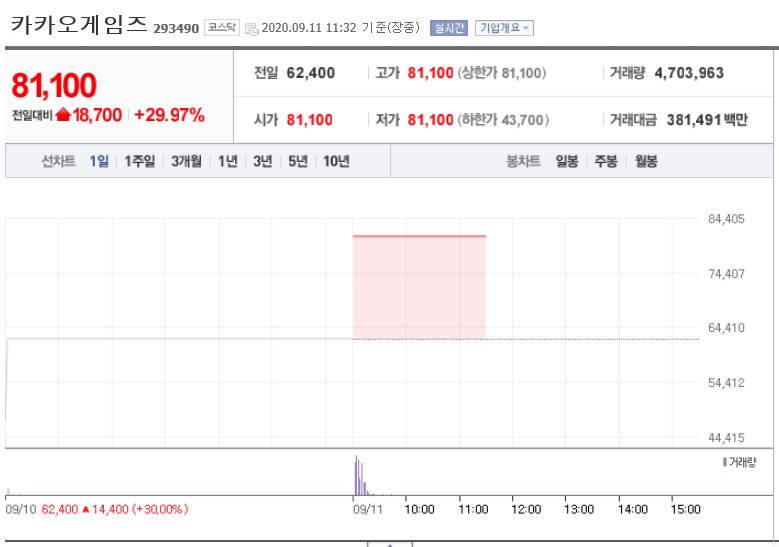Click the 거래대금 value 381,491 백만
Screen dimensions: 779x547
[x=707, y=120]
